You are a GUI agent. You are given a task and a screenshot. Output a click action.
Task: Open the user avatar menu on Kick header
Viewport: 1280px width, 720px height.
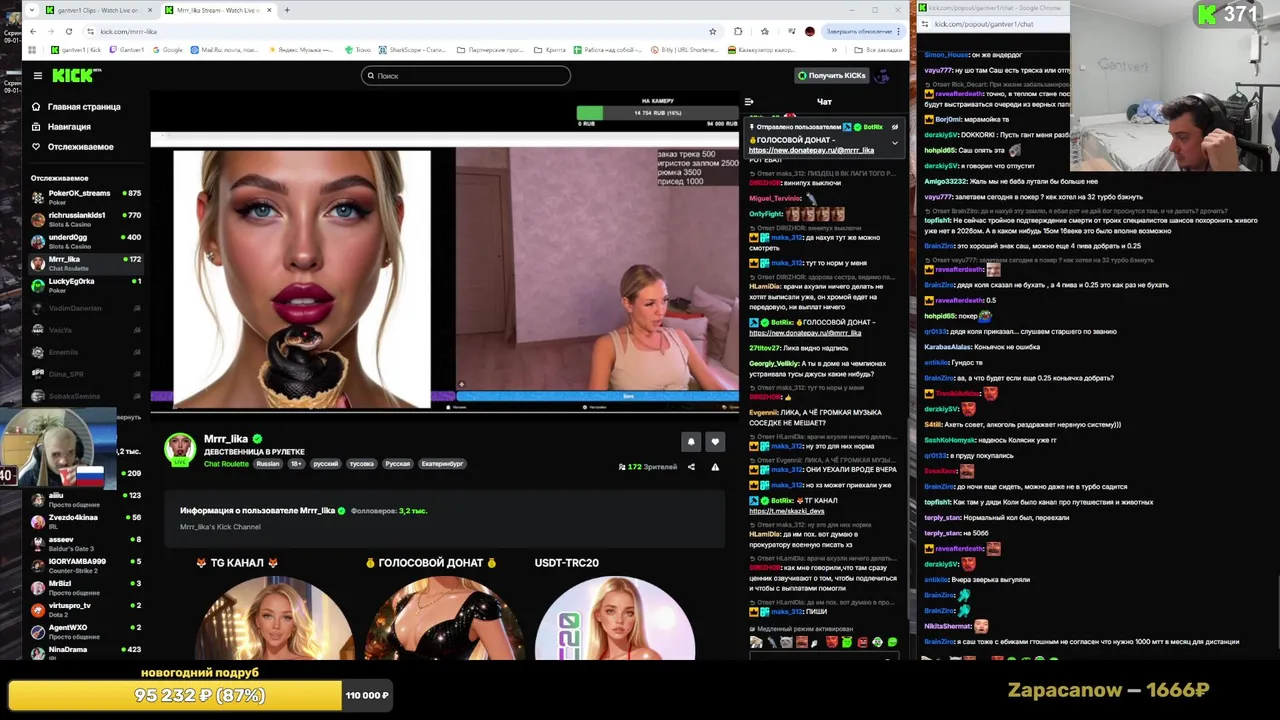click(882, 75)
